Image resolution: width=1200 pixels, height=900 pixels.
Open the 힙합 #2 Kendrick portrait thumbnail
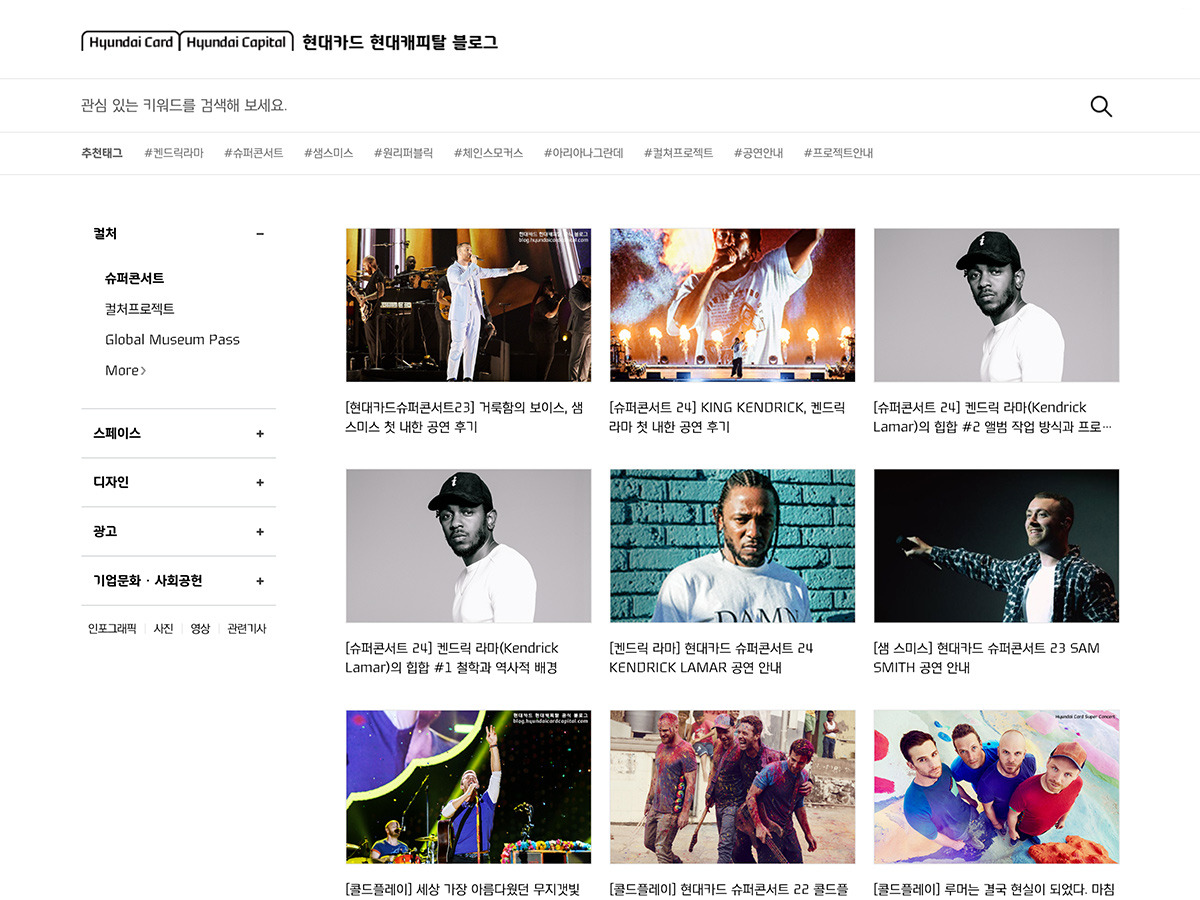coord(996,305)
